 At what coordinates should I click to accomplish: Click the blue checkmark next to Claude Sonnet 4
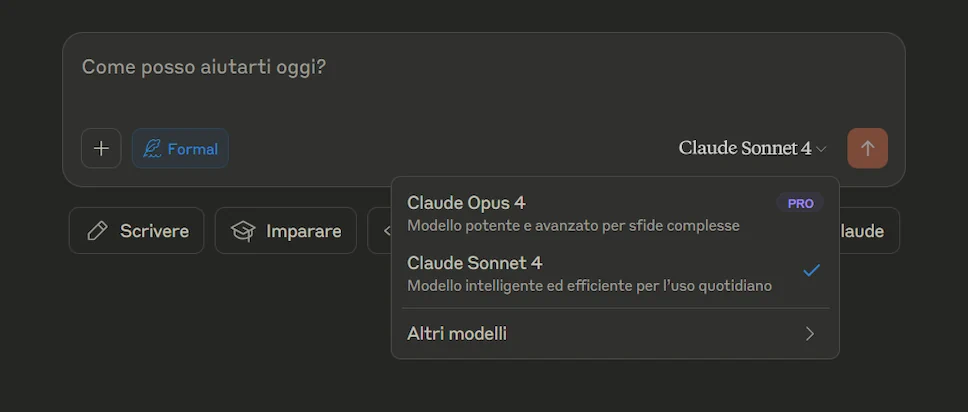(x=811, y=271)
